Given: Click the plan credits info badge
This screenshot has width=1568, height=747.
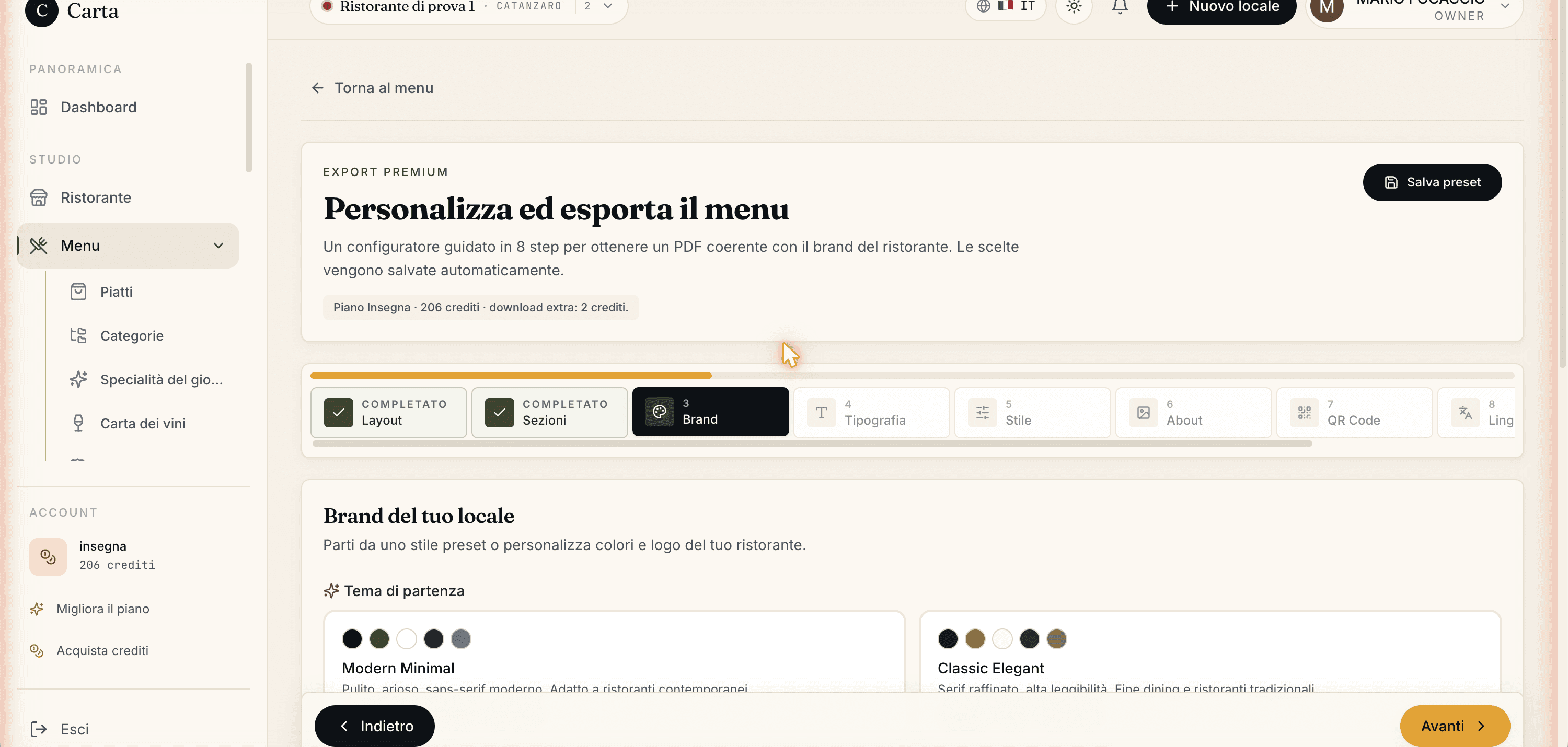Looking at the screenshot, I should click(480, 308).
